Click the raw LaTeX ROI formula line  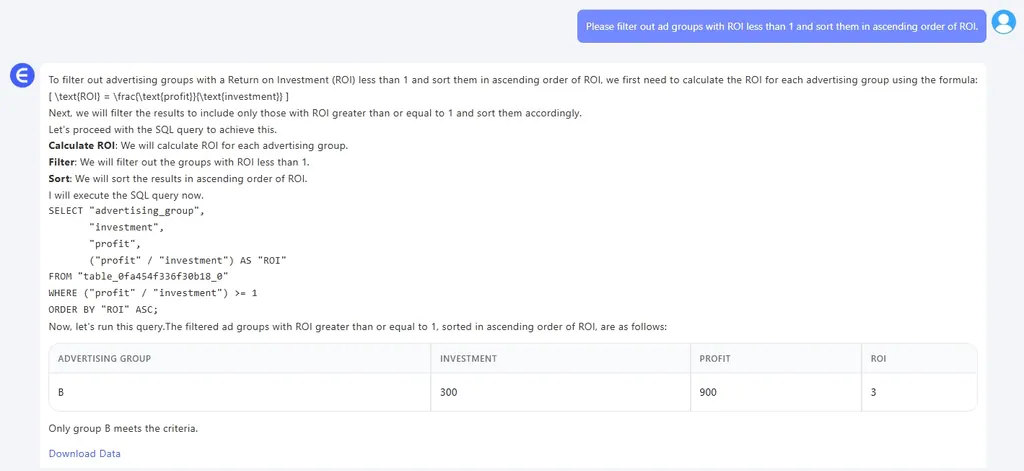168,96
